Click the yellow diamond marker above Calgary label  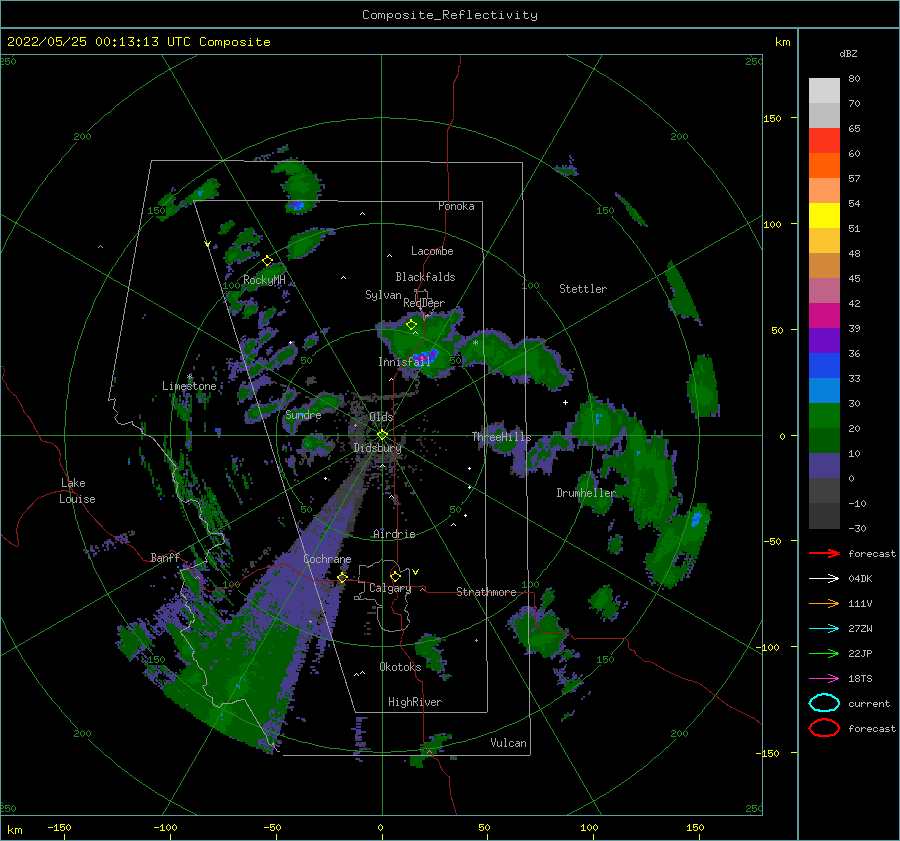(x=395, y=576)
